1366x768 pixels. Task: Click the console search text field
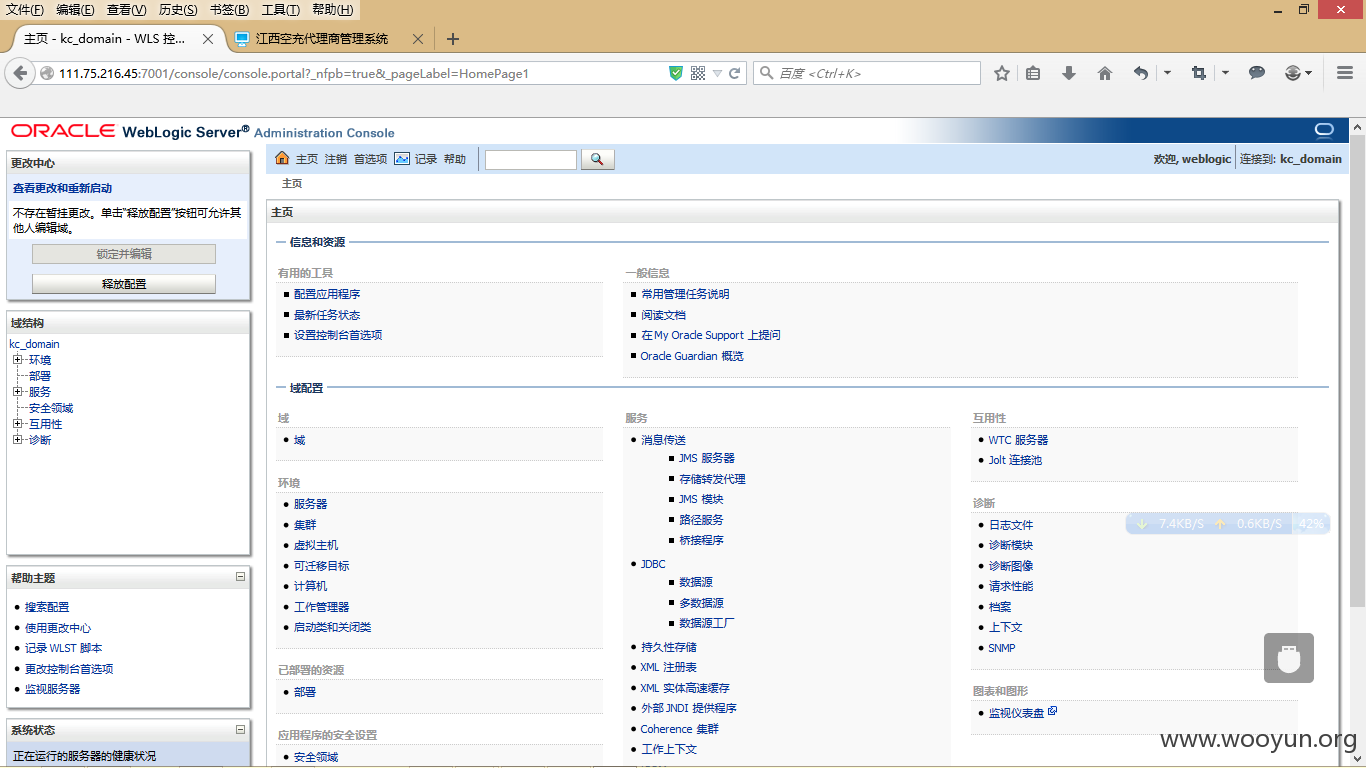click(531, 159)
